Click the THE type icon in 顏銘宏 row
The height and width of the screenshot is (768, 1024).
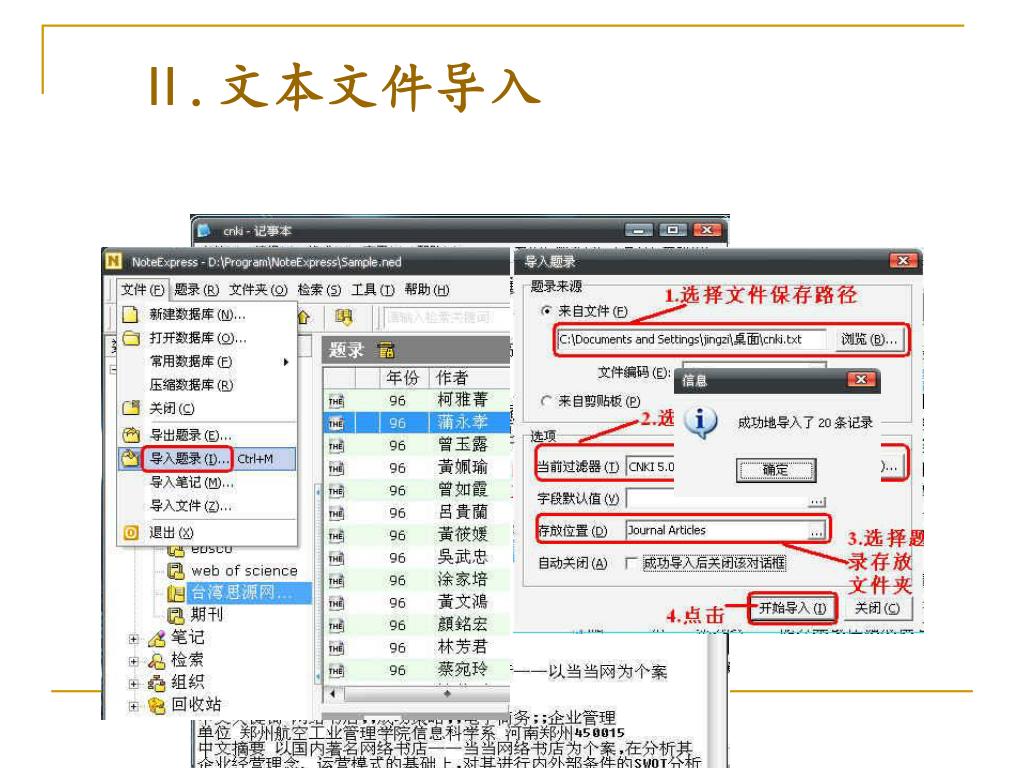(x=336, y=626)
